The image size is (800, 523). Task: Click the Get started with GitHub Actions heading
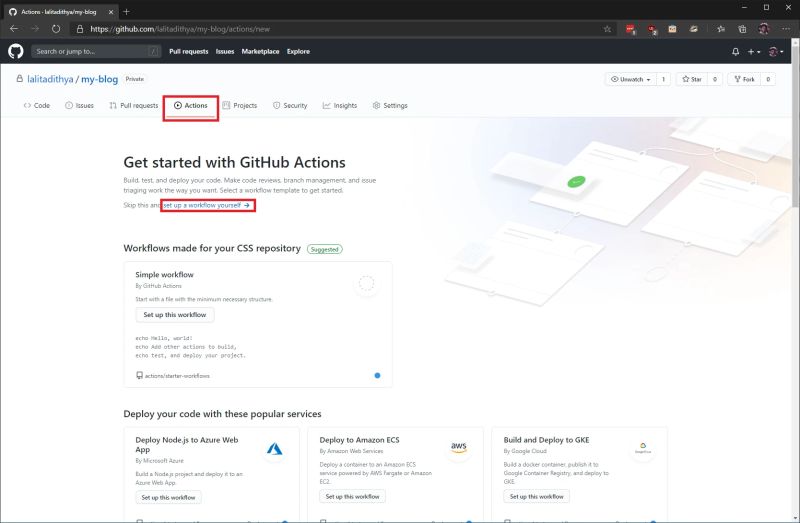click(234, 162)
